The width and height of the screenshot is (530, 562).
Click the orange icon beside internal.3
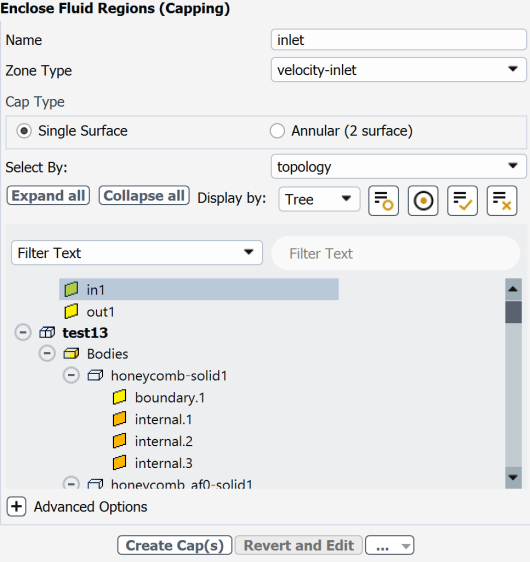(119, 462)
